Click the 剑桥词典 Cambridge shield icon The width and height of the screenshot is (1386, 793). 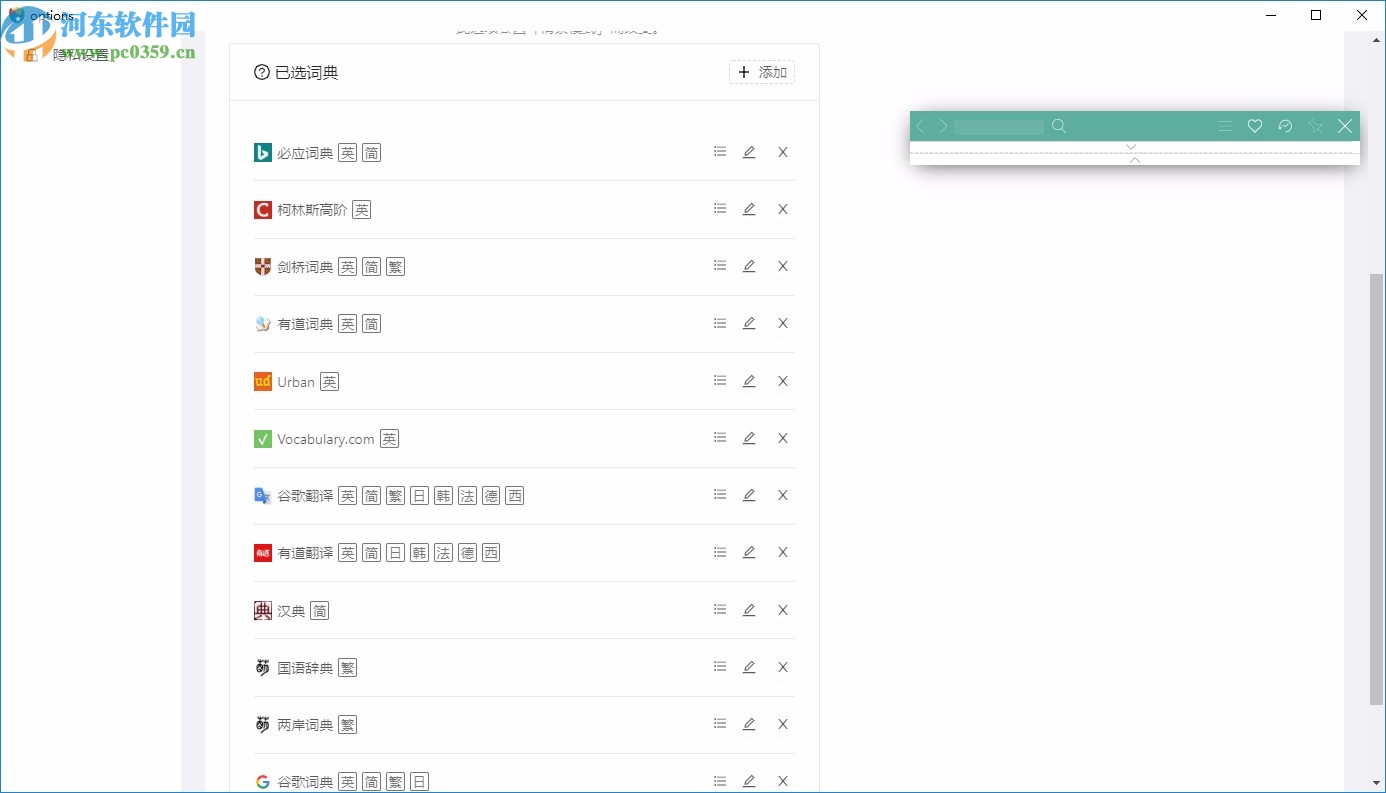click(x=262, y=266)
